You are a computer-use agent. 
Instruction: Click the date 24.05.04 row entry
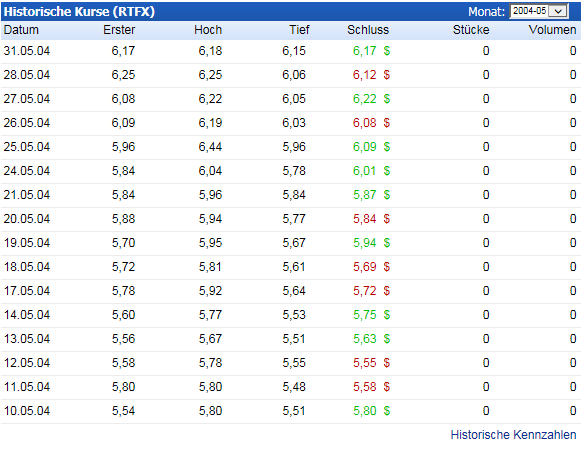coord(27,171)
